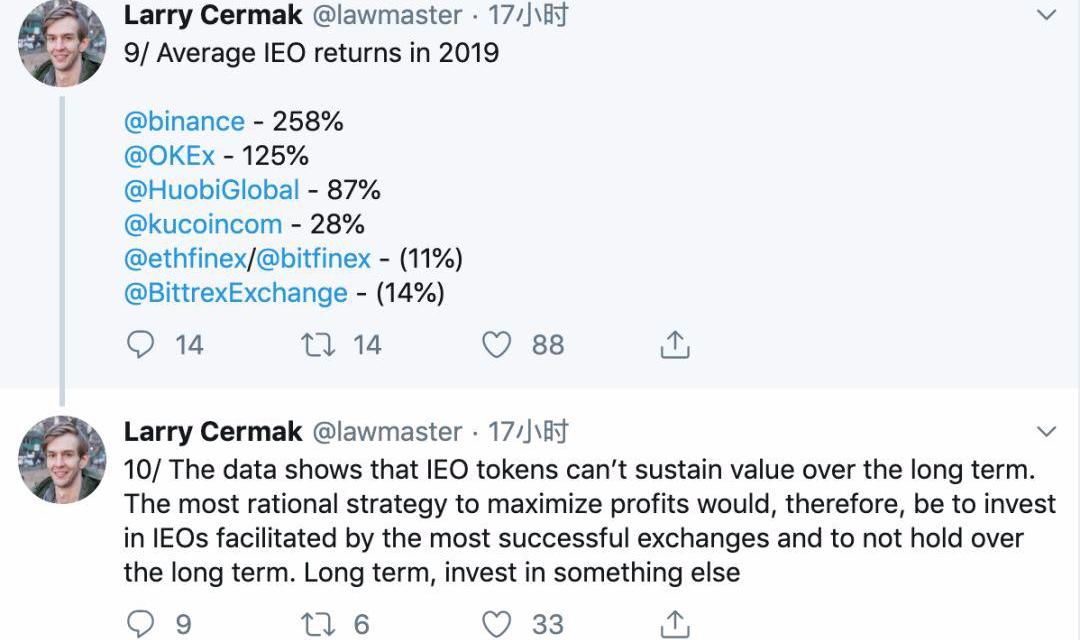The height and width of the screenshot is (640, 1080).
Task: Retweet the 9/ IEO returns tweet
Action: point(320,345)
